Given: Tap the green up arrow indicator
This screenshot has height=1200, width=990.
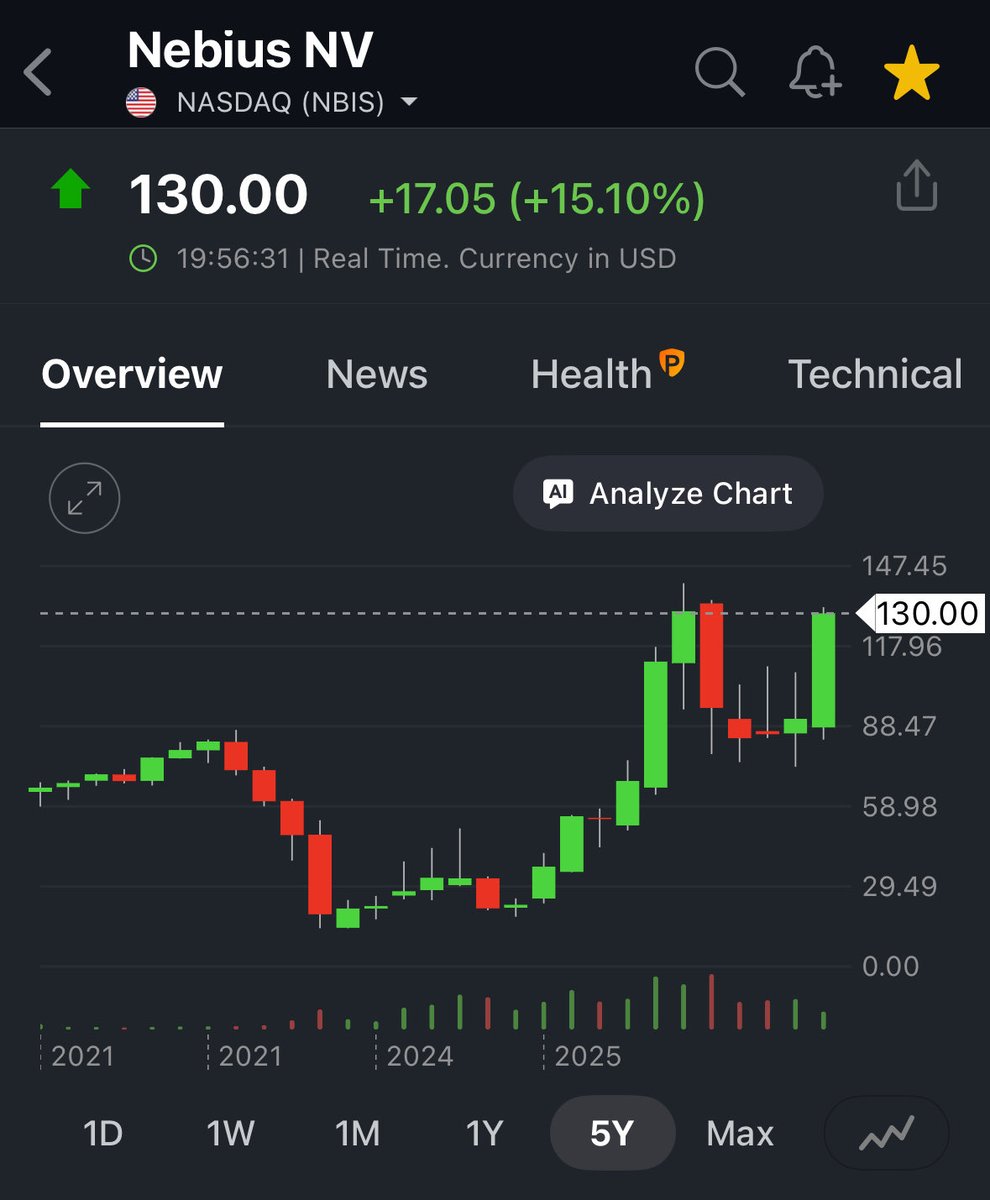Looking at the screenshot, I should [x=70, y=189].
